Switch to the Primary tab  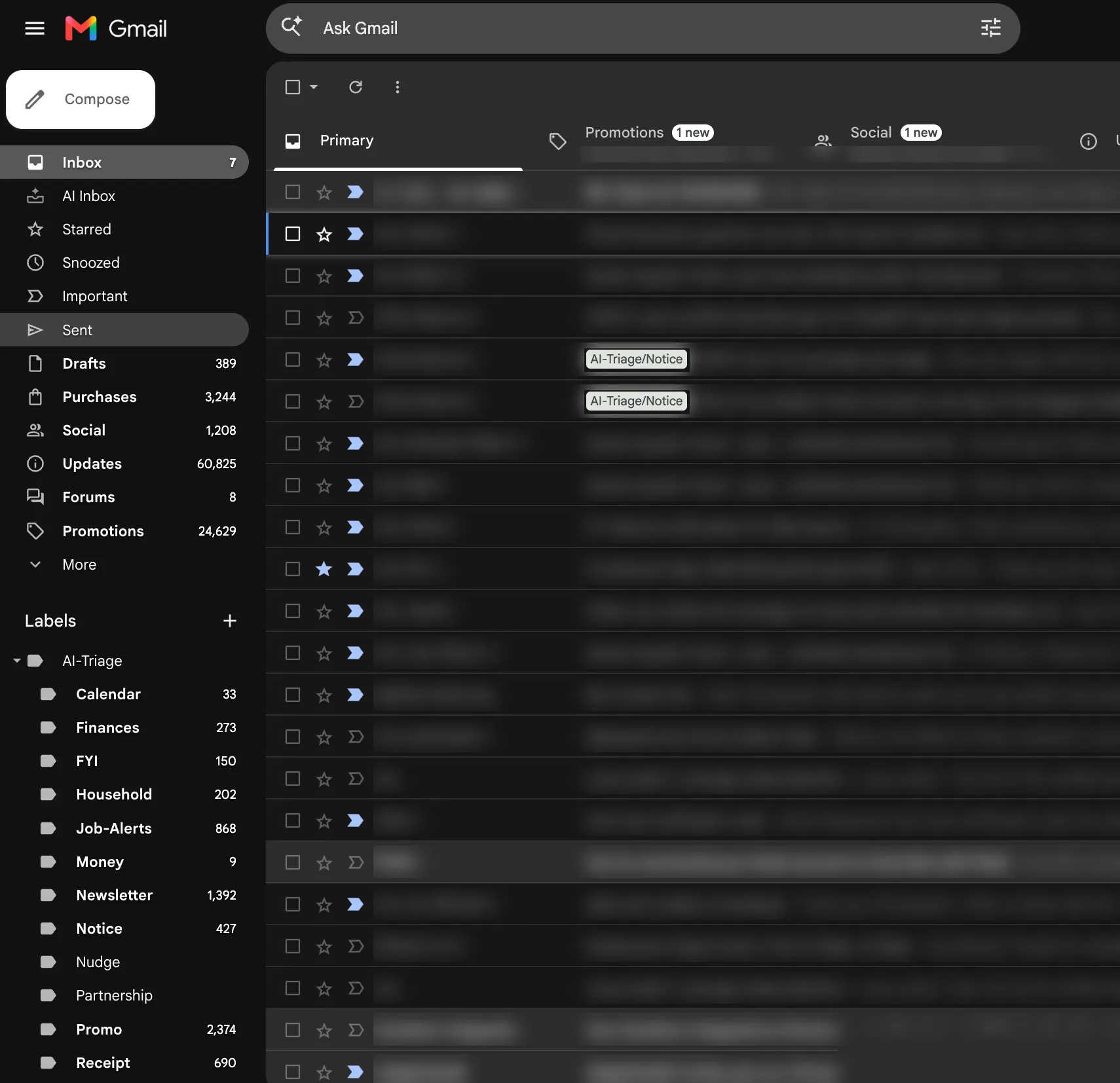click(398, 141)
